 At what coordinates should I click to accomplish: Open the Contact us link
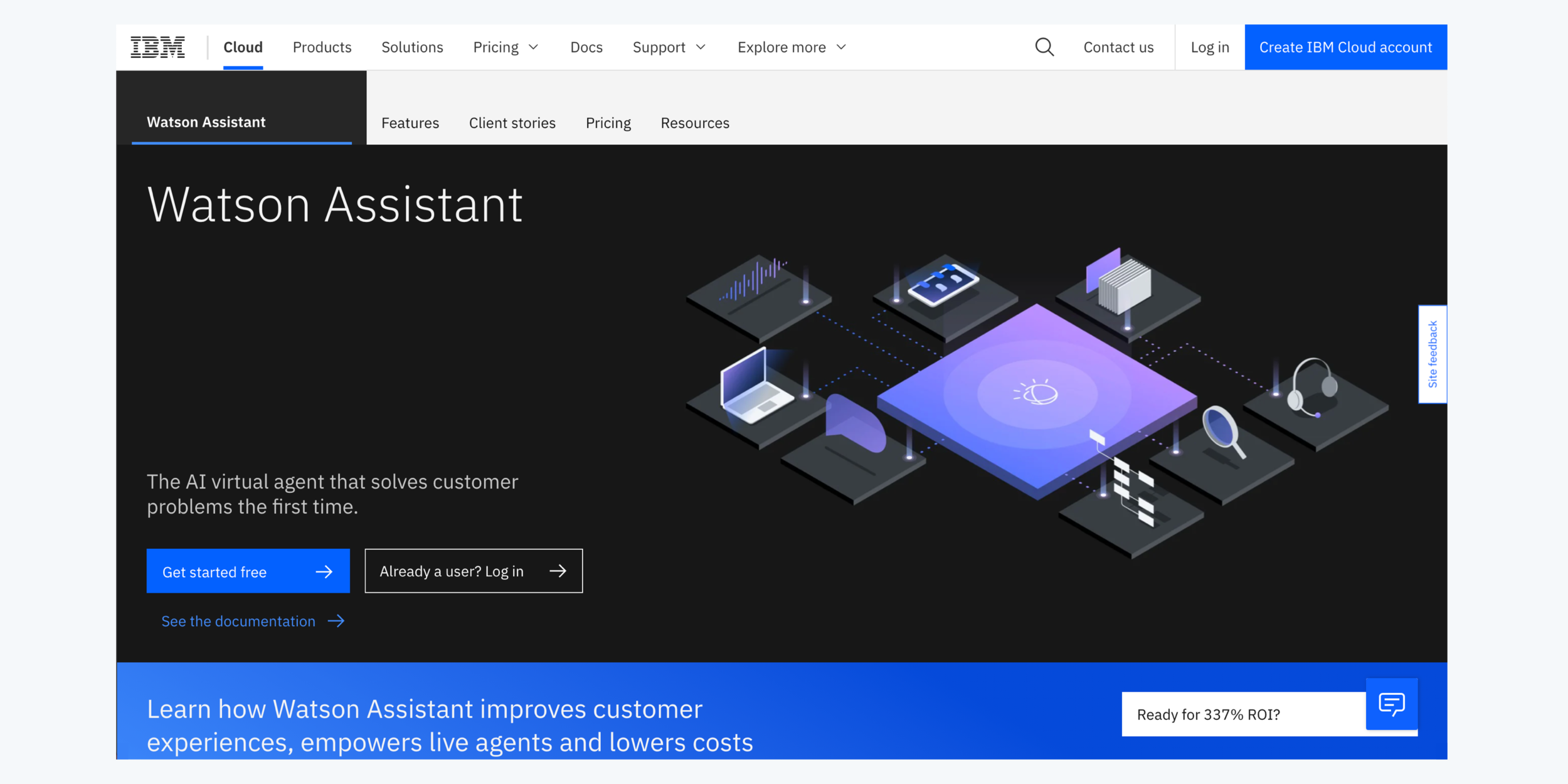(1118, 47)
